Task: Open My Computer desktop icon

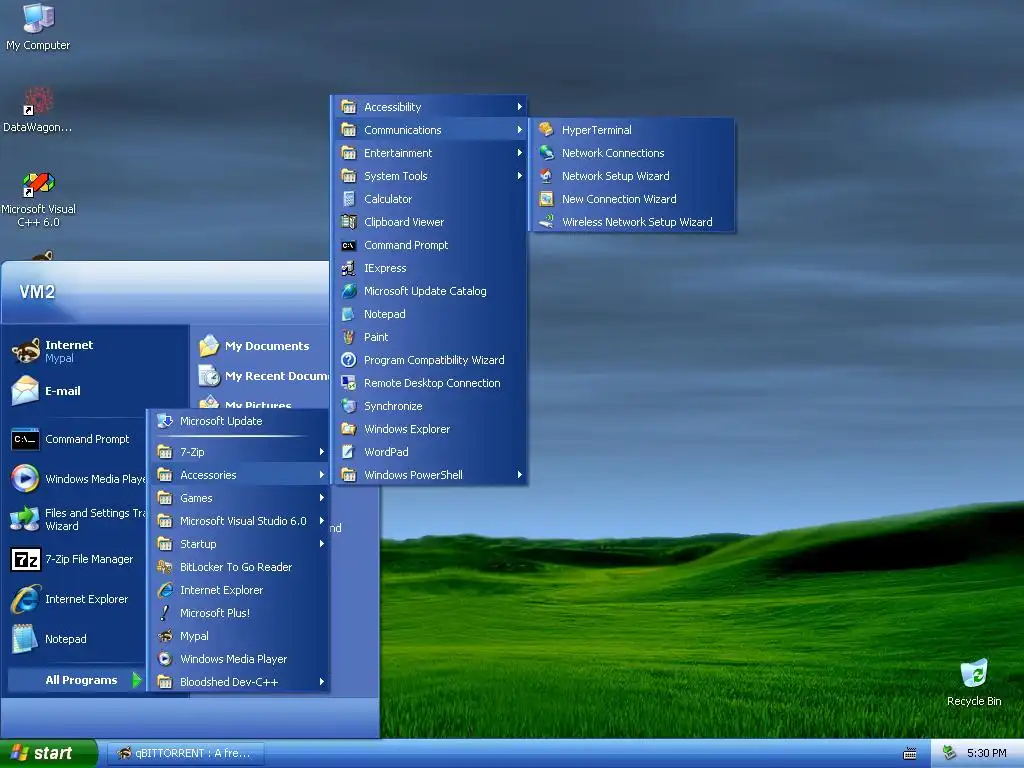Action: click(38, 27)
